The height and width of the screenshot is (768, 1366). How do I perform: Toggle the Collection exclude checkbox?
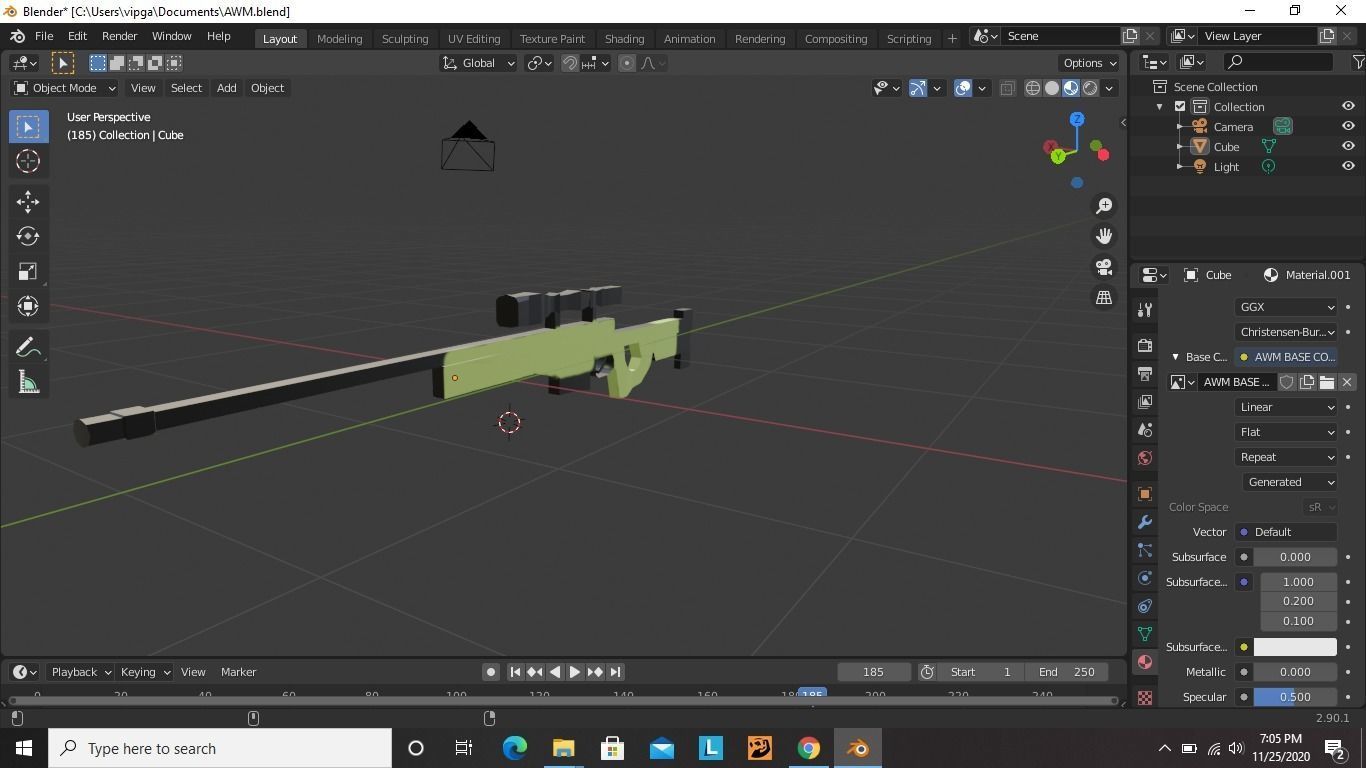point(1180,107)
